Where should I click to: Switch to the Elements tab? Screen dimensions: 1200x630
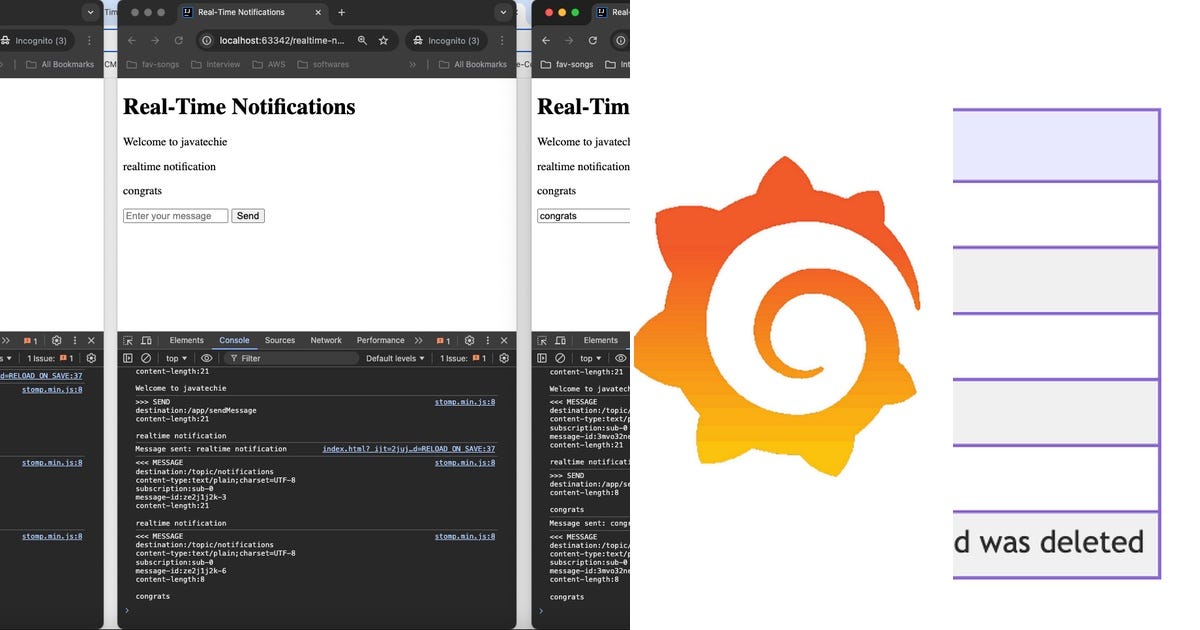(186, 340)
